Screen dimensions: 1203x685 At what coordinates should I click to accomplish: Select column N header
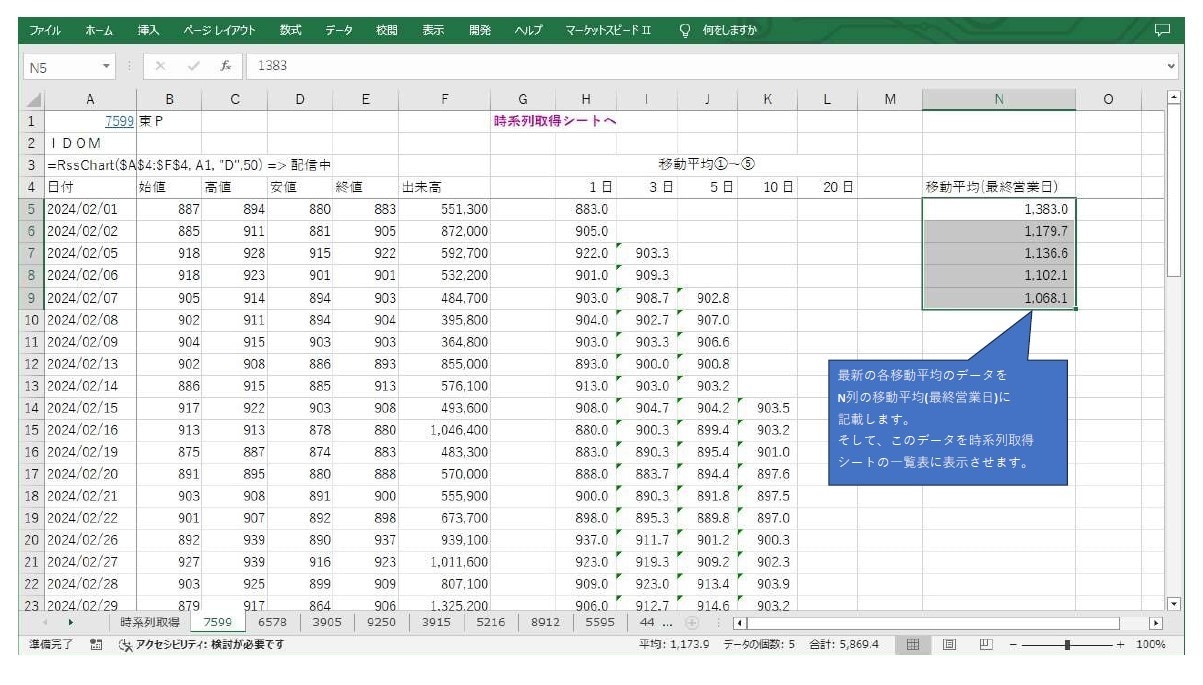coord(998,100)
